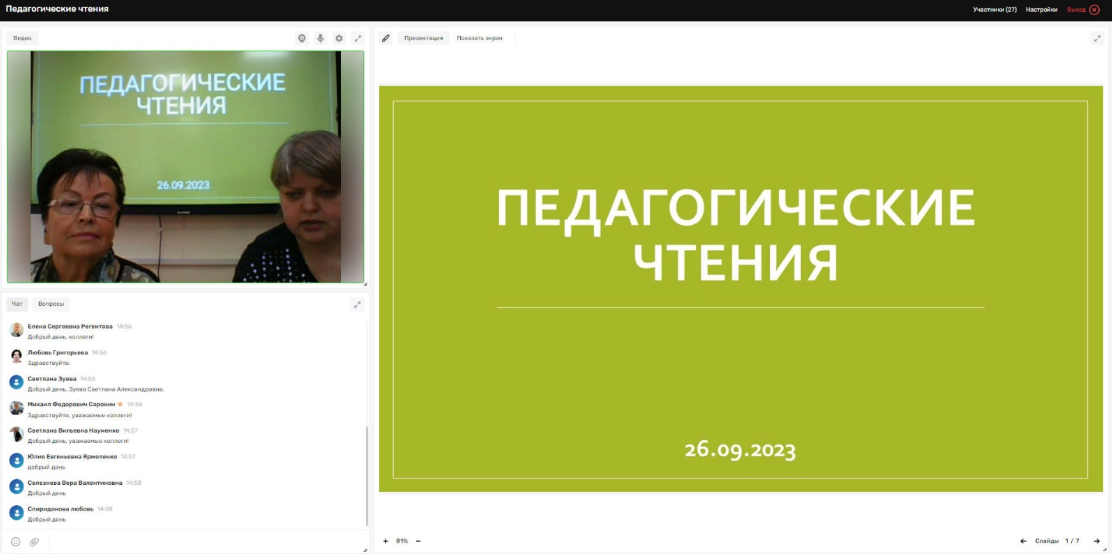Click message 'Добрый день, Зуева Светлана Александровна.'
1112x554 pixels.
(x=96, y=389)
